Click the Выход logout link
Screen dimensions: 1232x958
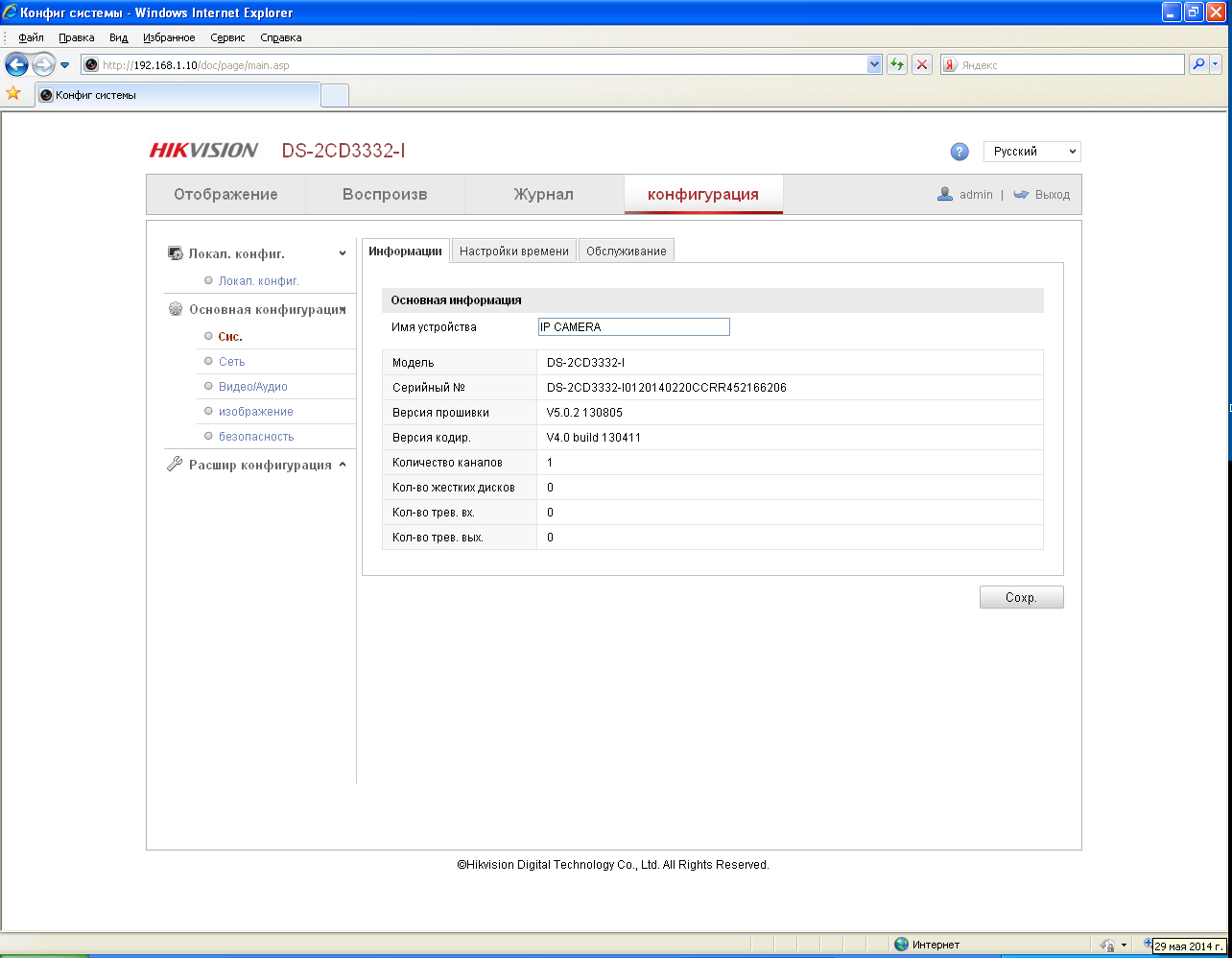pos(1053,194)
